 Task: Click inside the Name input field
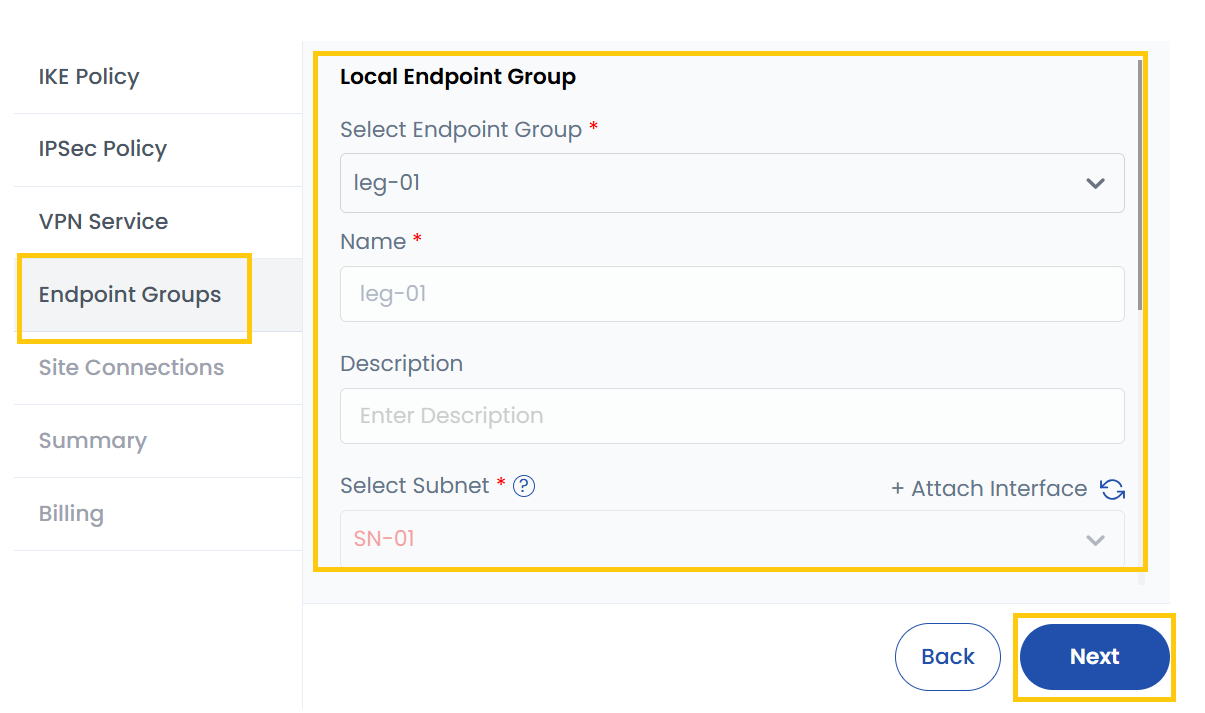tap(731, 294)
